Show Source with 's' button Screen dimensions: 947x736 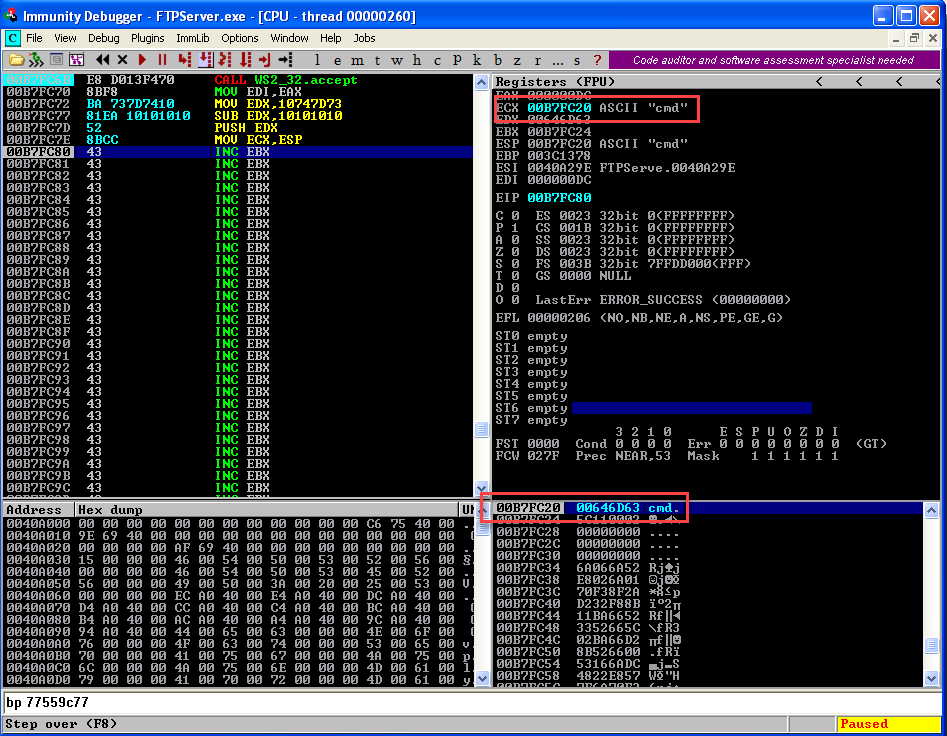pos(577,60)
